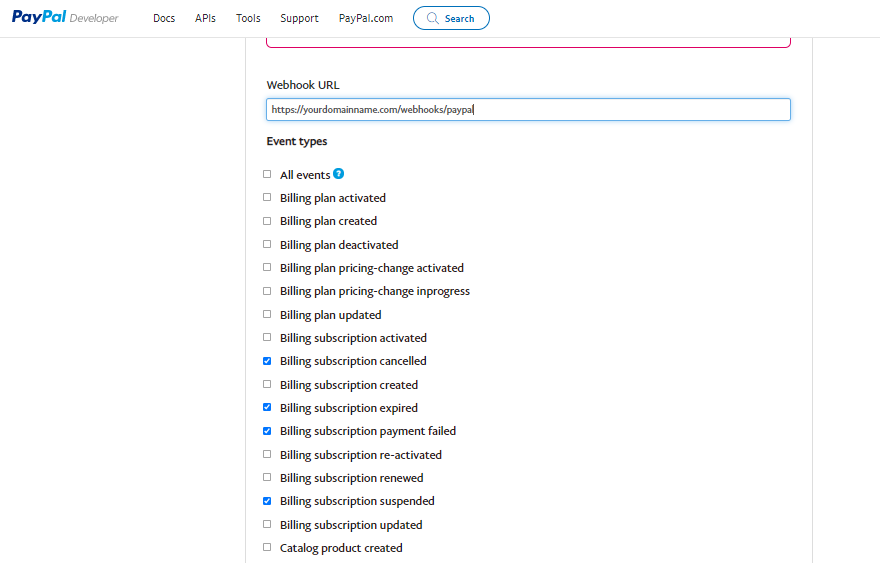The image size is (880, 563).
Task: Uncheck Billing subscription cancelled
Action: (267, 361)
